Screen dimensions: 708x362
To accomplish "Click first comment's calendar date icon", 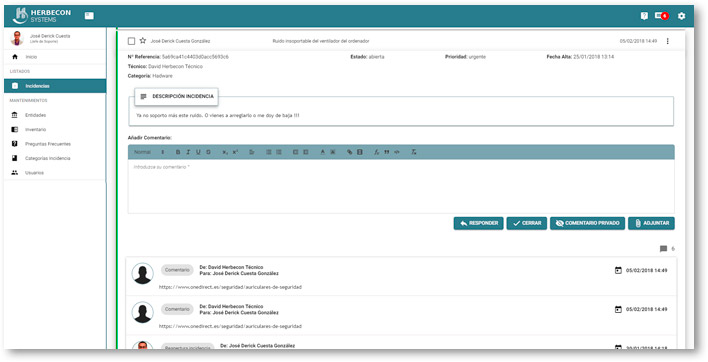I will 618,270.
